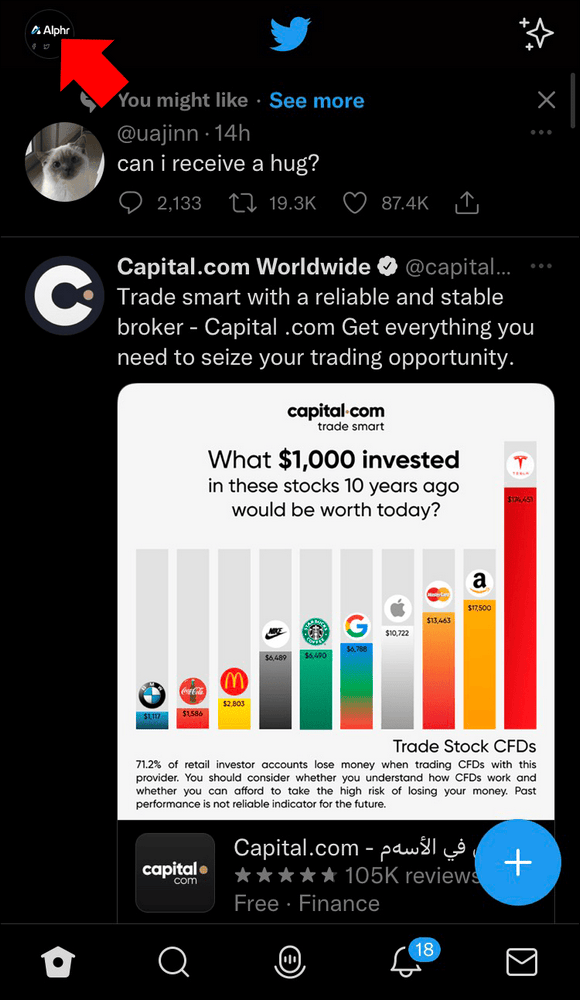Select the Search magnifier icon
The image size is (580, 1000).
173,962
